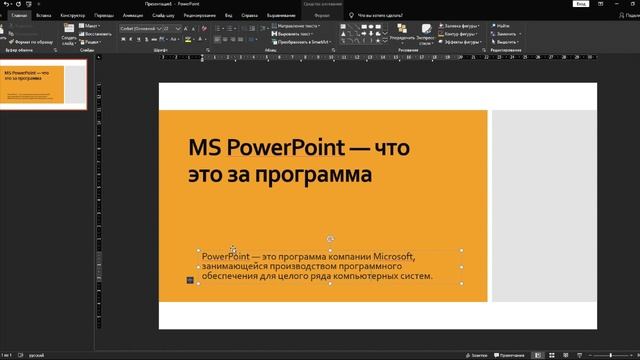
Task: Open Shape effects (Эффекты фигуры) dropdown
Action: point(460,42)
